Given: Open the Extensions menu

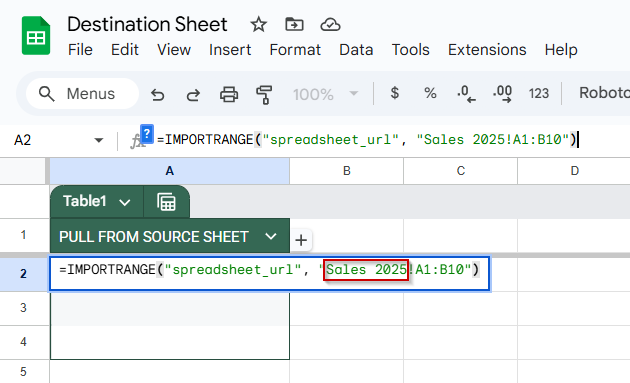Looking at the screenshot, I should 487,50.
